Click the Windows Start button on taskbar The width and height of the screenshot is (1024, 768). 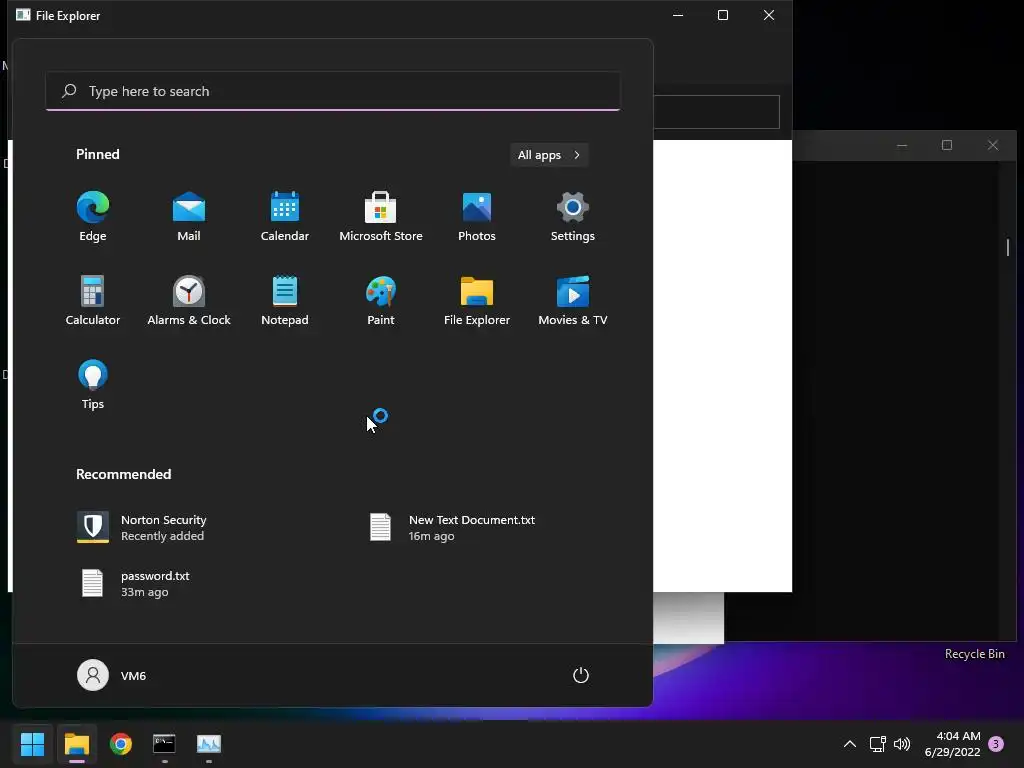32,744
